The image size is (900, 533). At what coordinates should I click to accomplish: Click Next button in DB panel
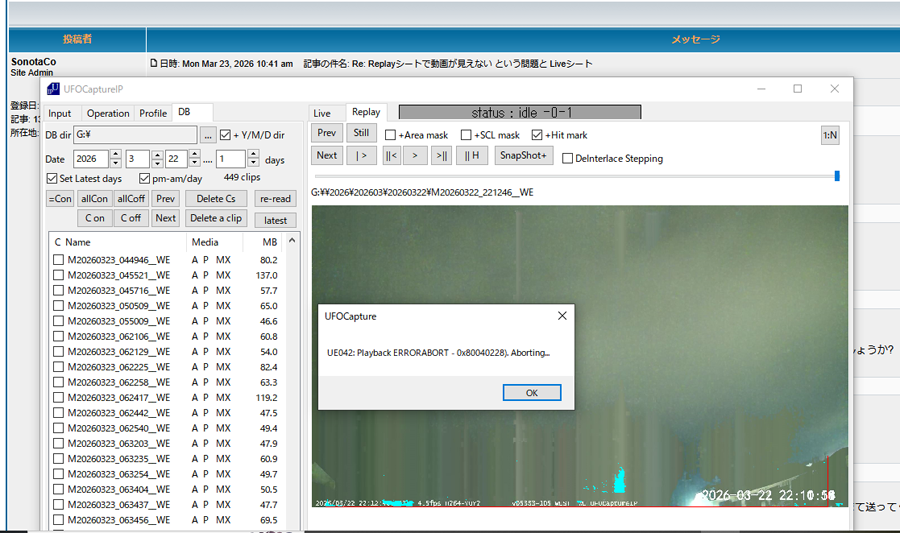click(165, 218)
